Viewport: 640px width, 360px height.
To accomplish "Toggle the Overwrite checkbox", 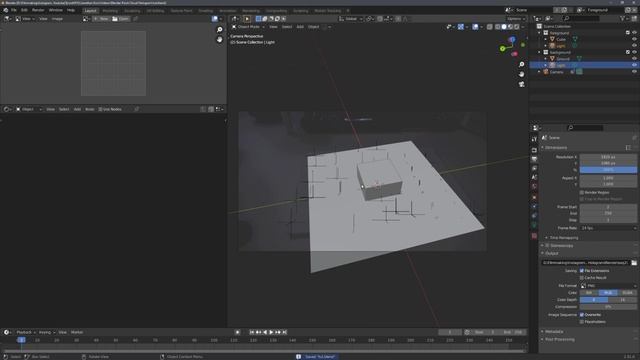I will pyautogui.click(x=582, y=315).
